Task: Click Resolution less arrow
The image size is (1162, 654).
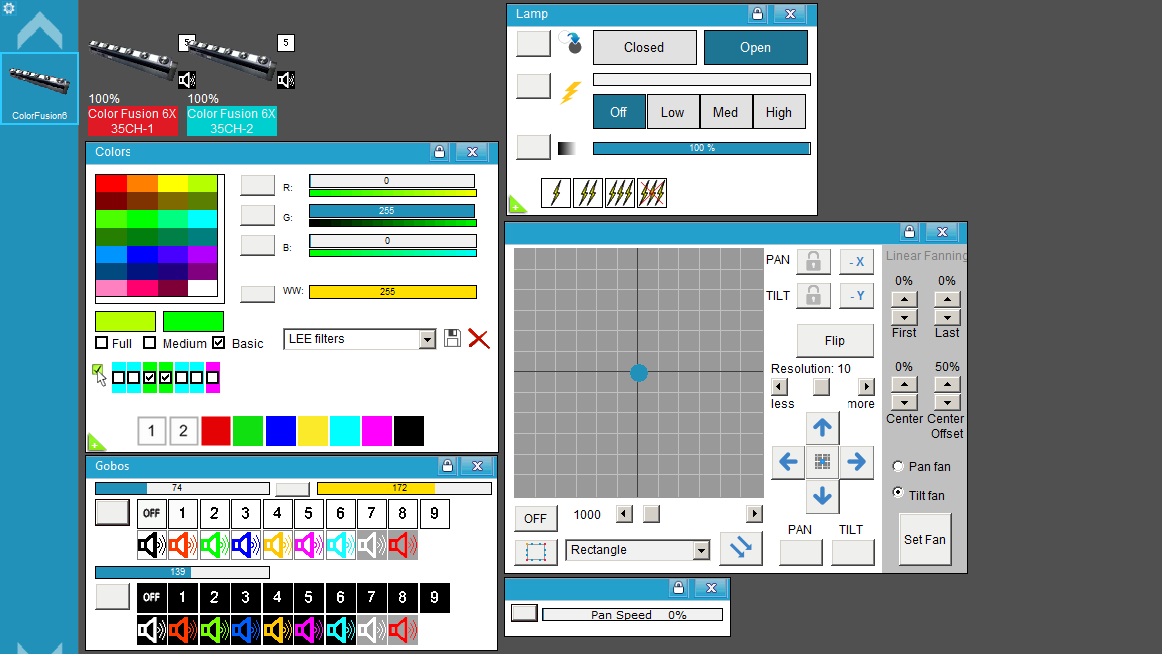Action: tap(779, 387)
